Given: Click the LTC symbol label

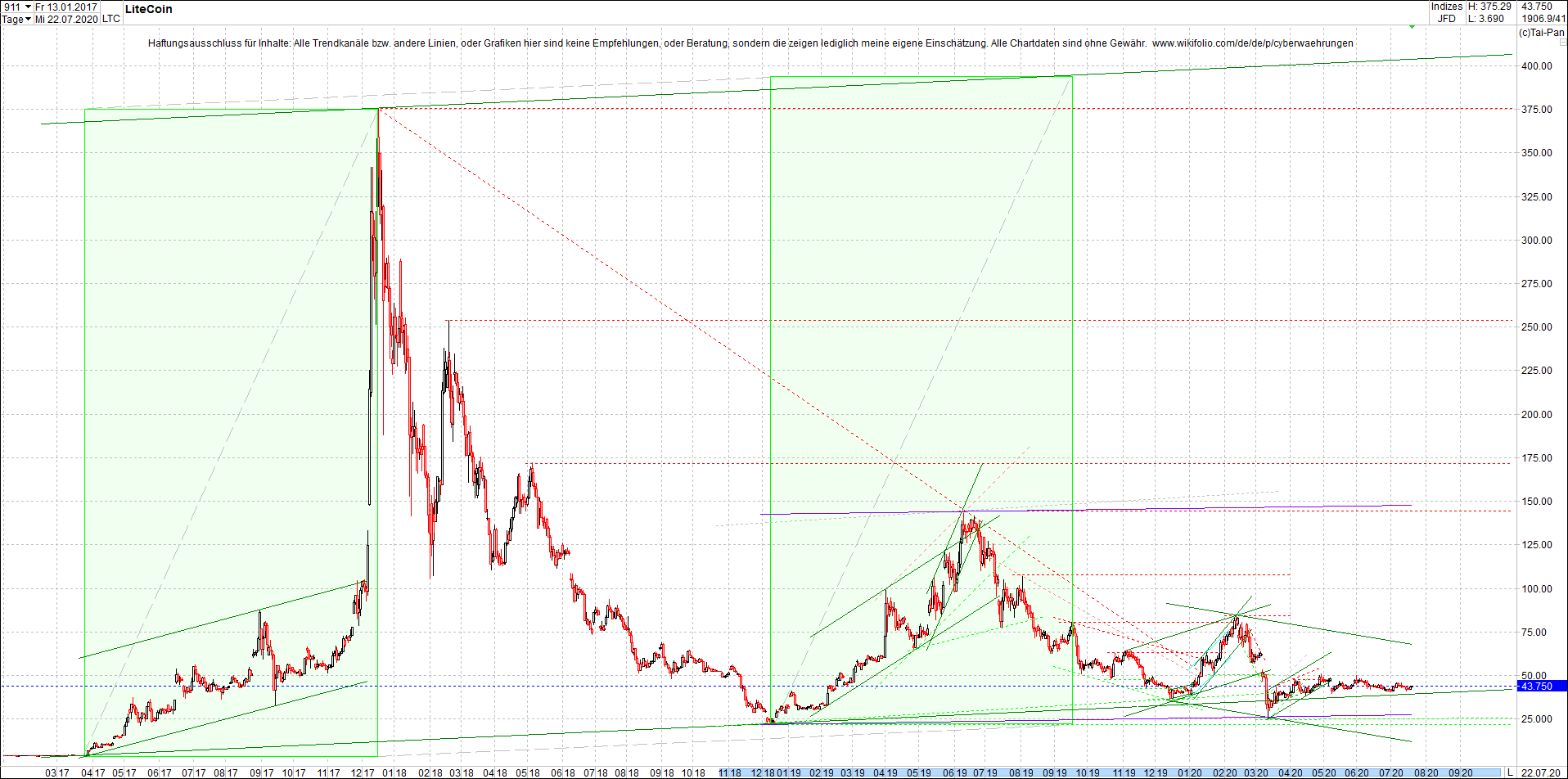Looking at the screenshot, I should pos(110,19).
